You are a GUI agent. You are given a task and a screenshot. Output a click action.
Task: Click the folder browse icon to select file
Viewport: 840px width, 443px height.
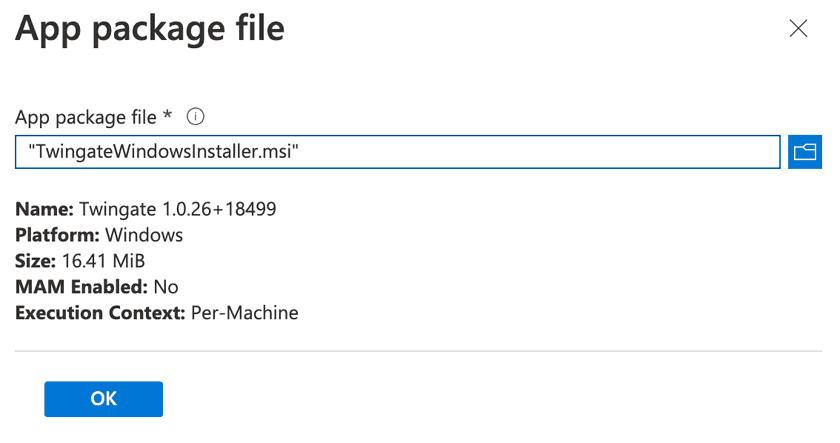pyautogui.click(x=804, y=151)
